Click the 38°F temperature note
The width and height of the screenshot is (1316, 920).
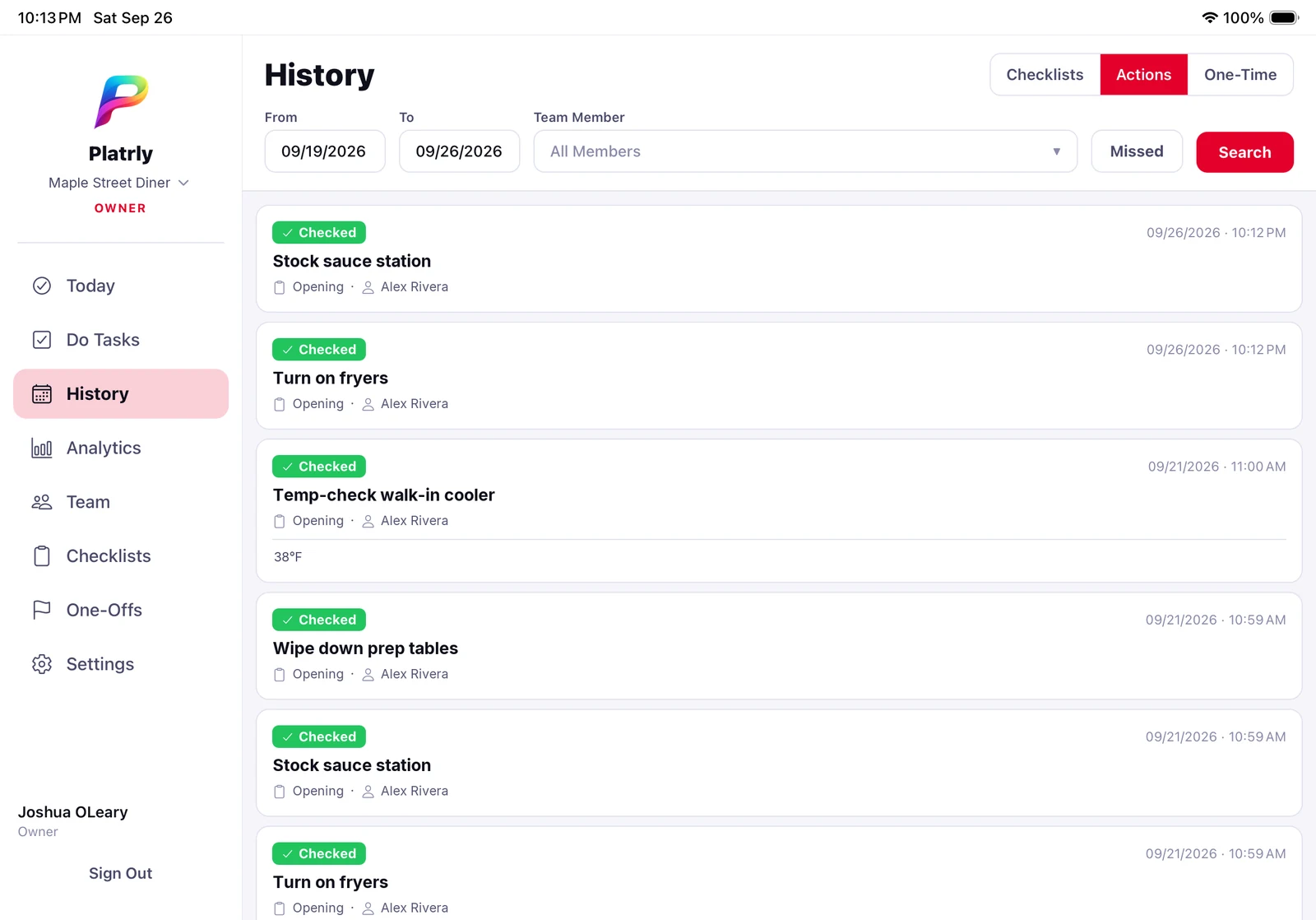click(x=288, y=557)
